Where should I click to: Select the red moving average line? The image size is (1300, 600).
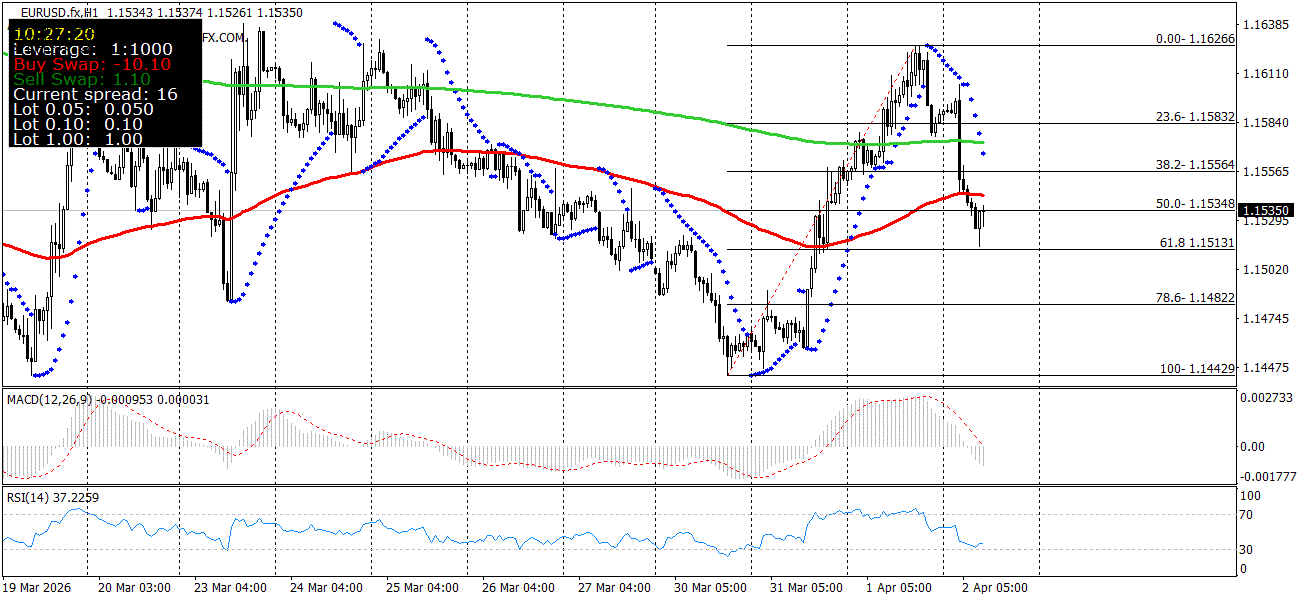450,152
